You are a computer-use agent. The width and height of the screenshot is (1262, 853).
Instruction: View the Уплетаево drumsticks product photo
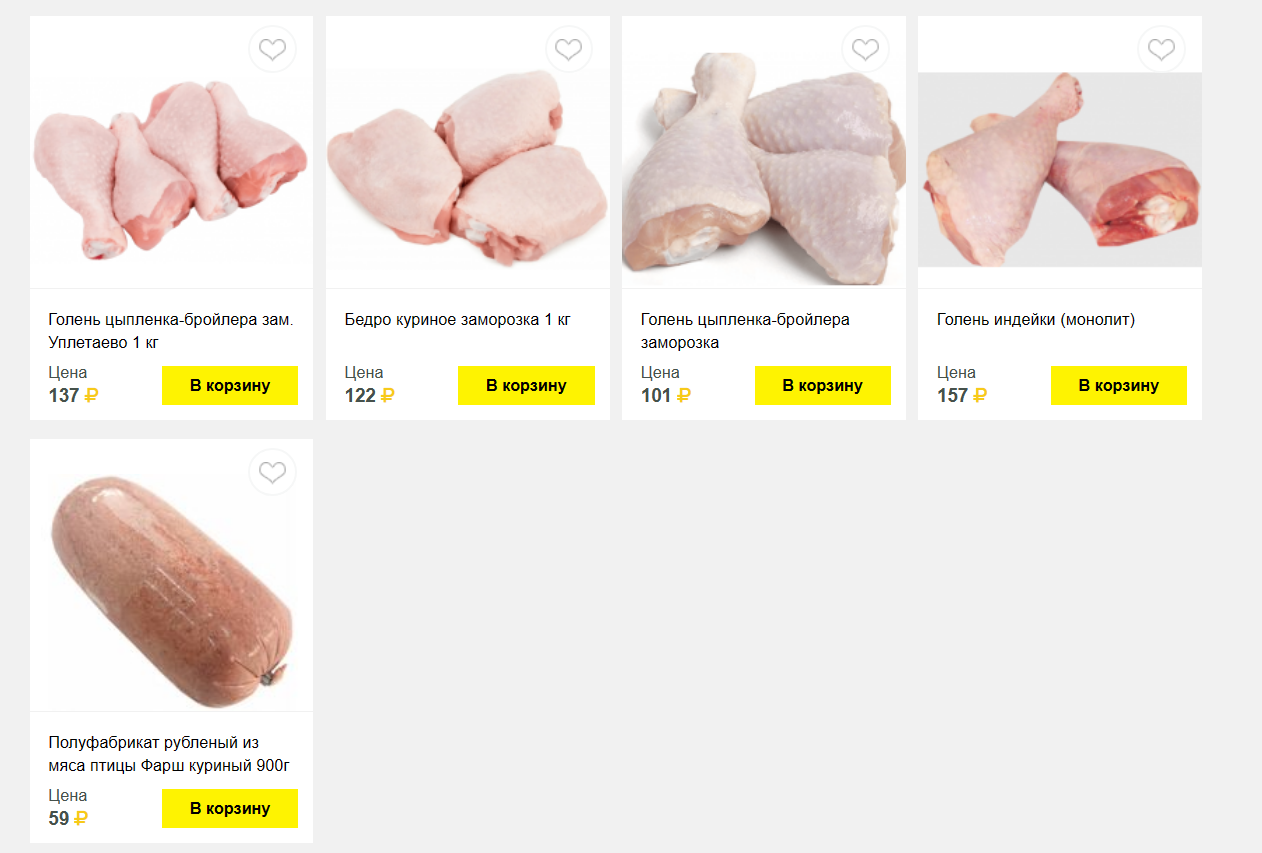(x=171, y=165)
